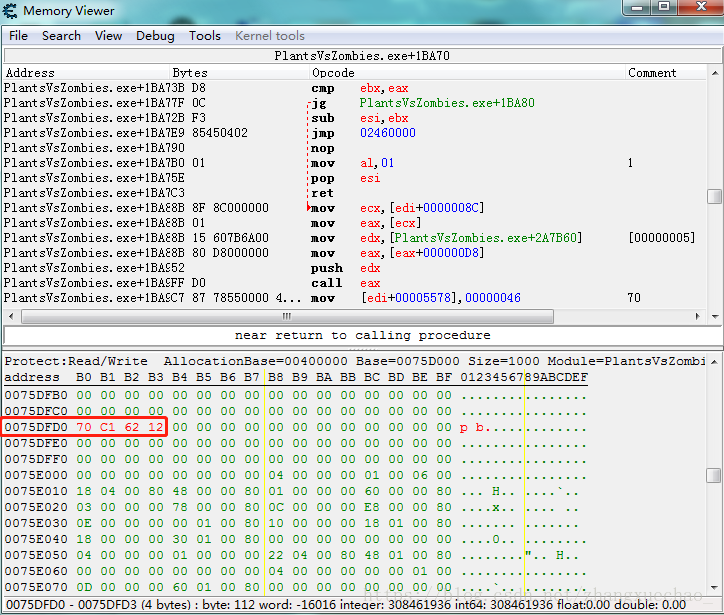The height and width of the screenshot is (615, 724).
Task: Select the push edx instruction row
Action: coord(355,268)
